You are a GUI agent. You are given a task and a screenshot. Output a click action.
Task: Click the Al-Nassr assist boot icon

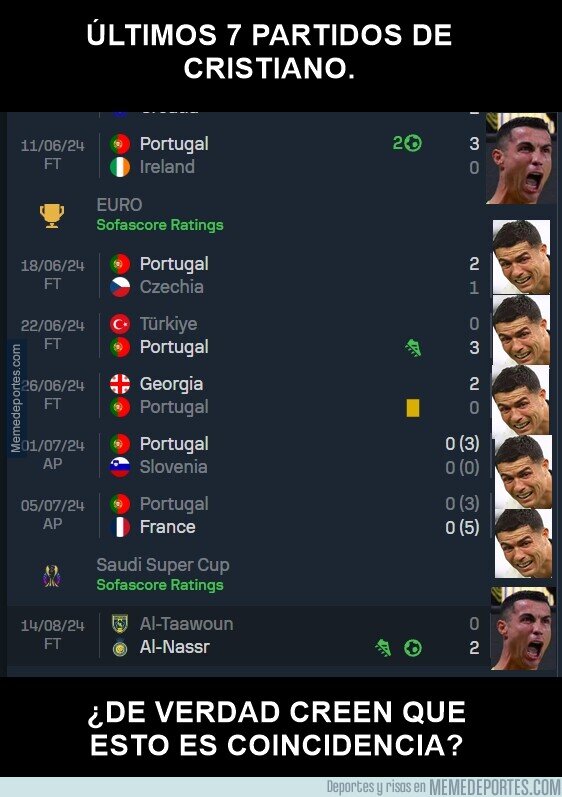point(384,648)
